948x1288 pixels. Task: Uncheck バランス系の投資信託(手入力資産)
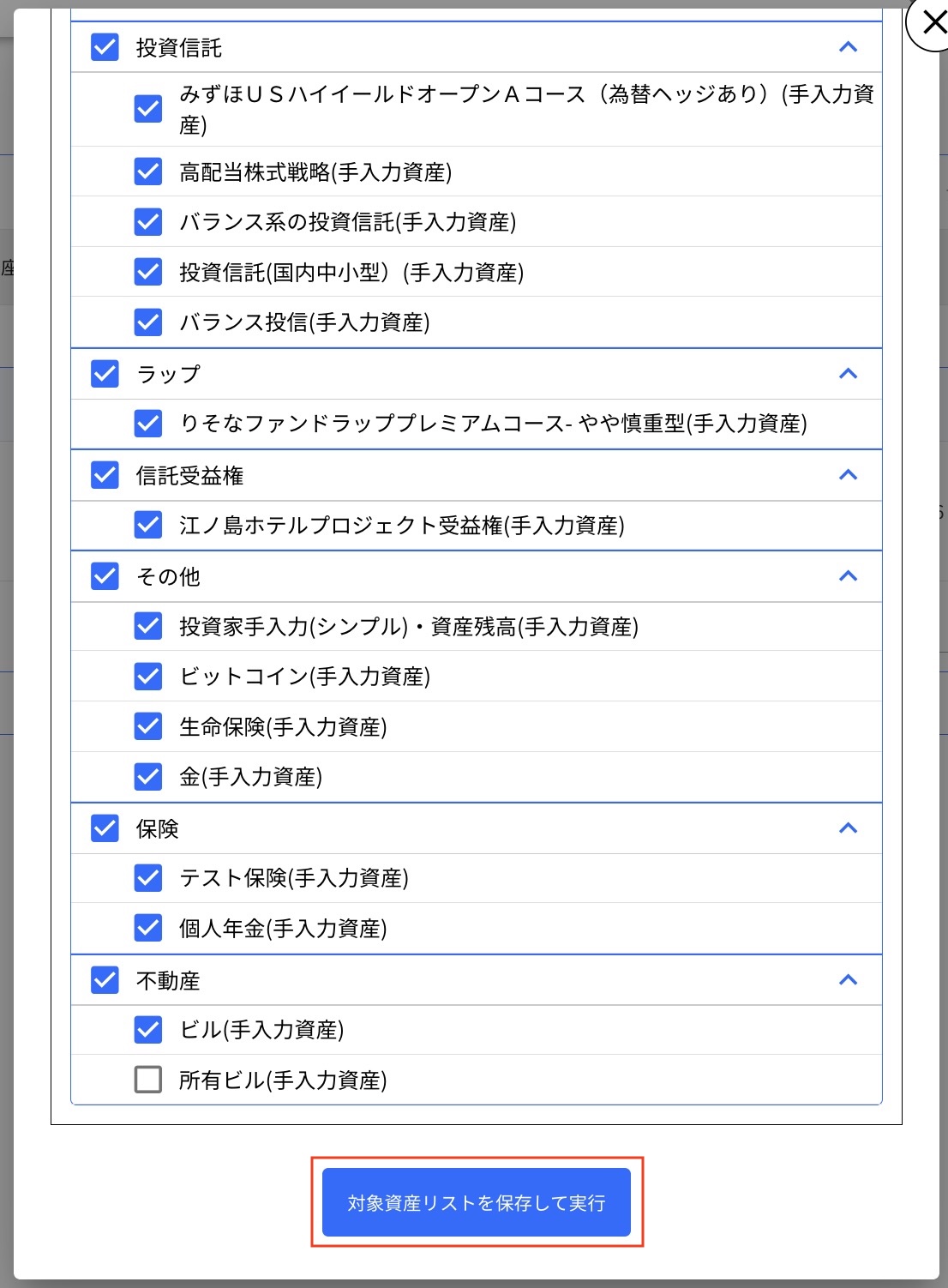pos(147,222)
